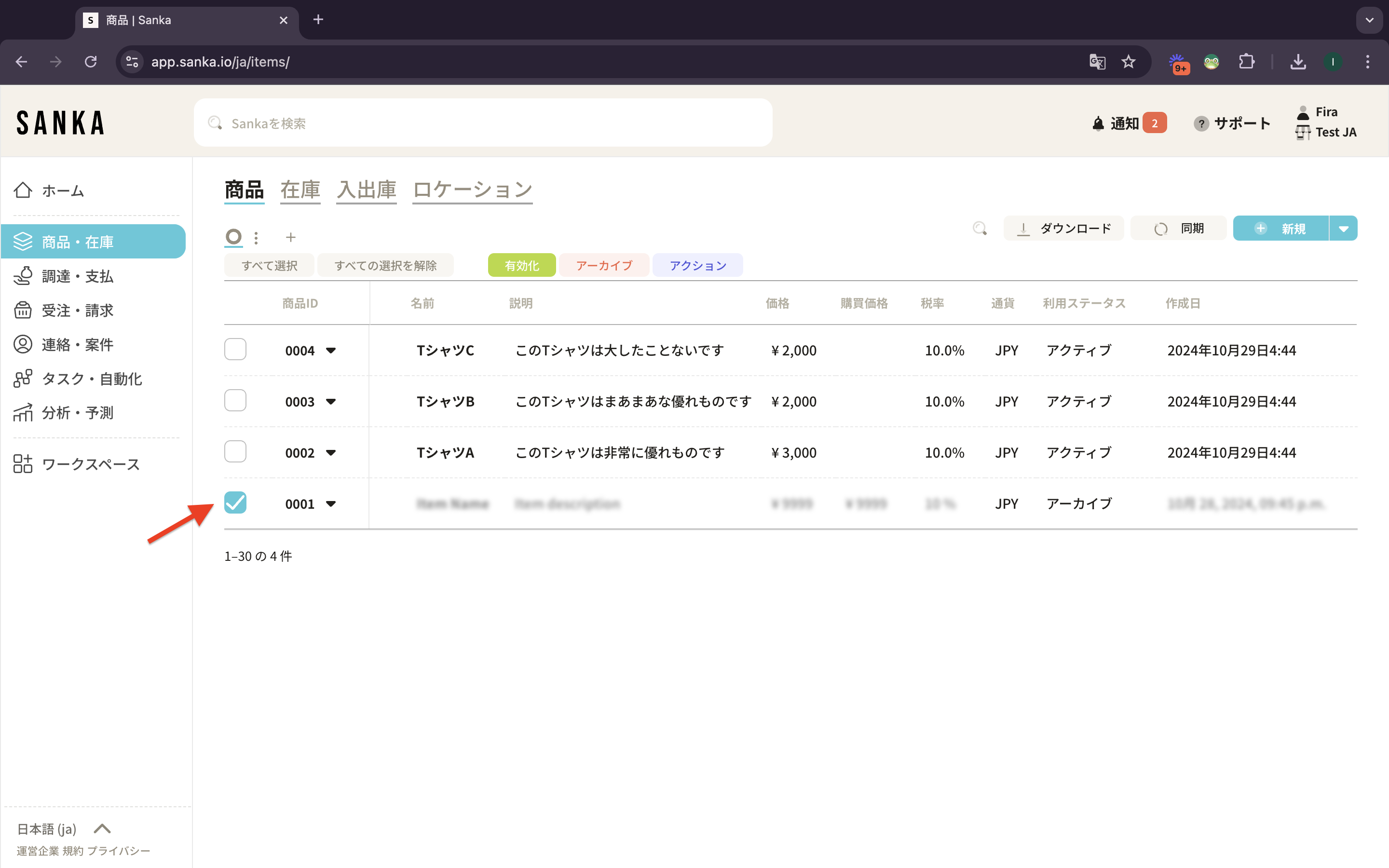The width and height of the screenshot is (1389, 868).
Task: Open the dropdown arrow next to 0002
Action: [x=330, y=453]
